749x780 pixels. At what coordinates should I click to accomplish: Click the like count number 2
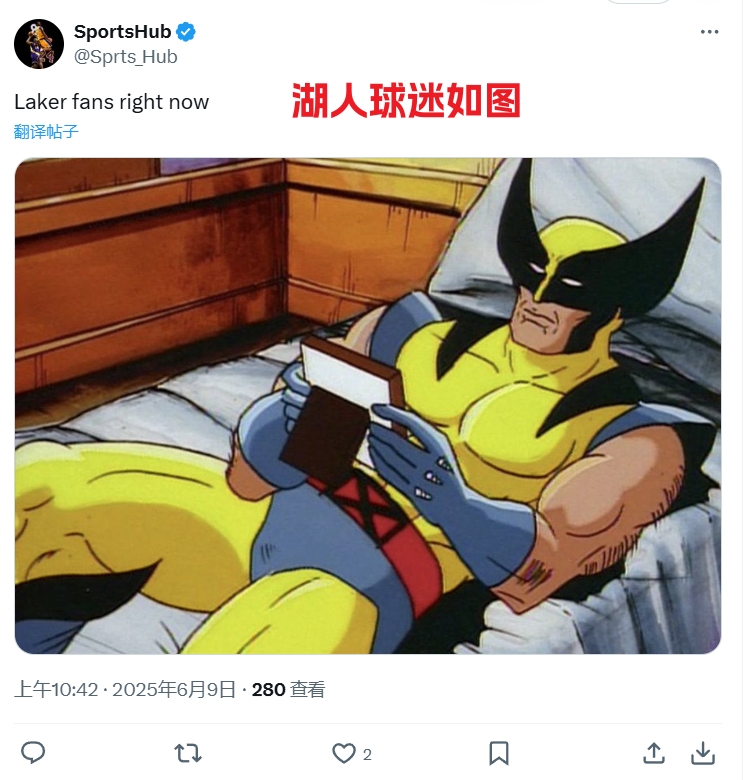[367, 755]
